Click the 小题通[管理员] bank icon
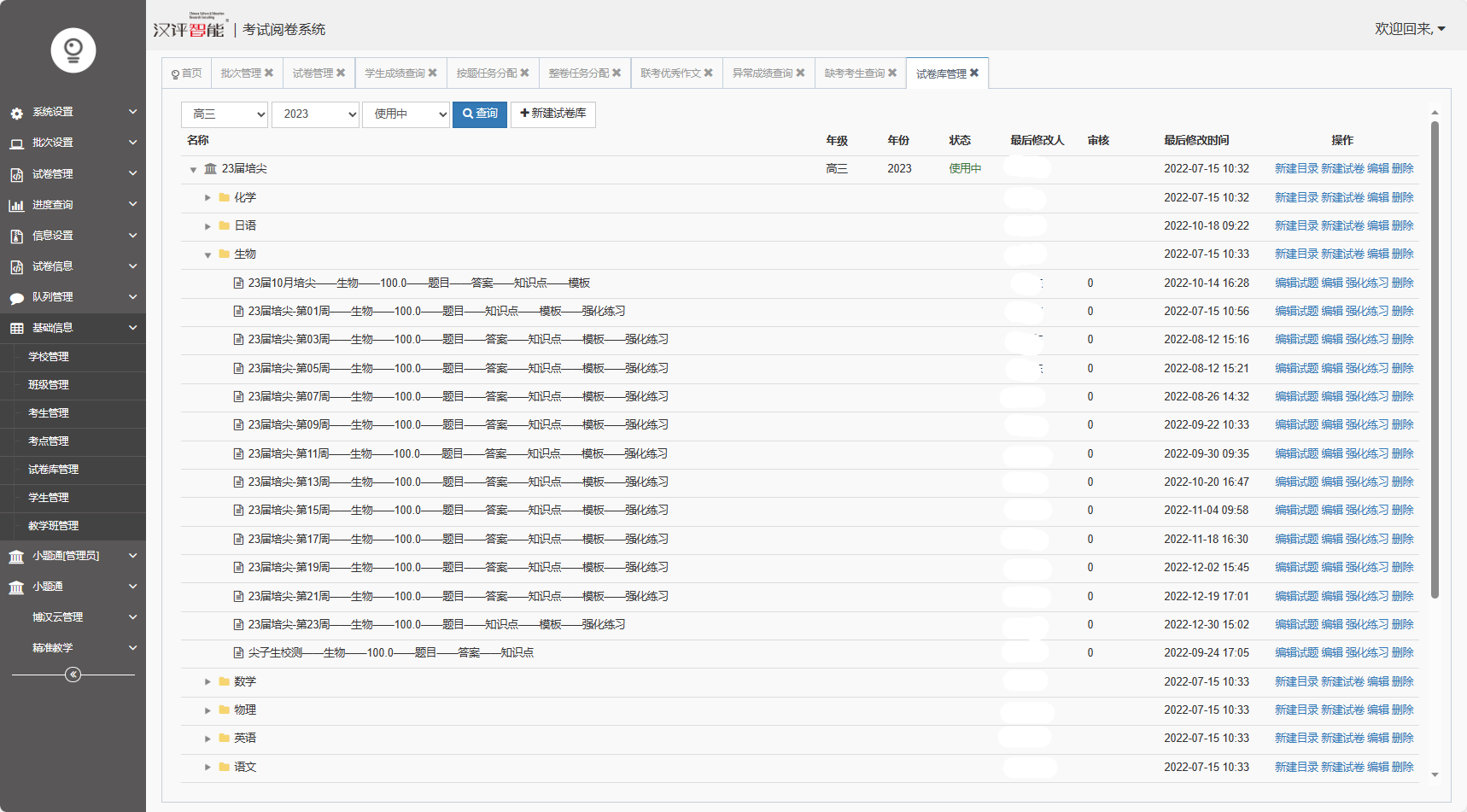 [16, 557]
